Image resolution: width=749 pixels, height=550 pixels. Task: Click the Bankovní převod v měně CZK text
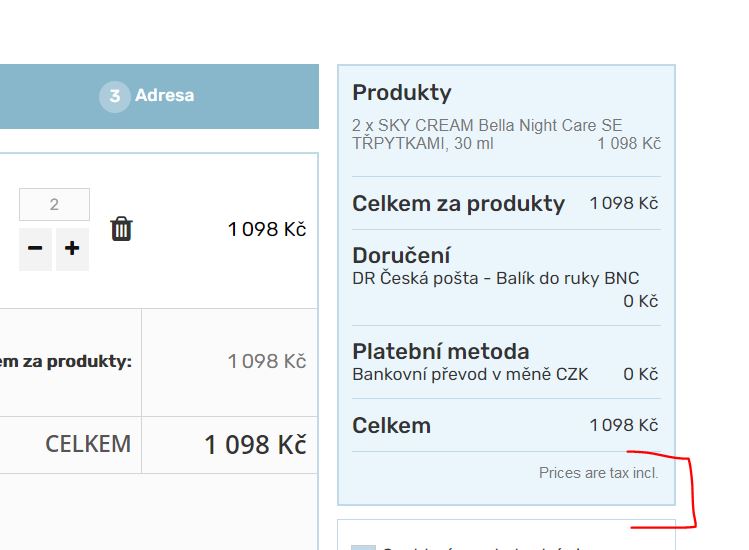click(x=470, y=374)
